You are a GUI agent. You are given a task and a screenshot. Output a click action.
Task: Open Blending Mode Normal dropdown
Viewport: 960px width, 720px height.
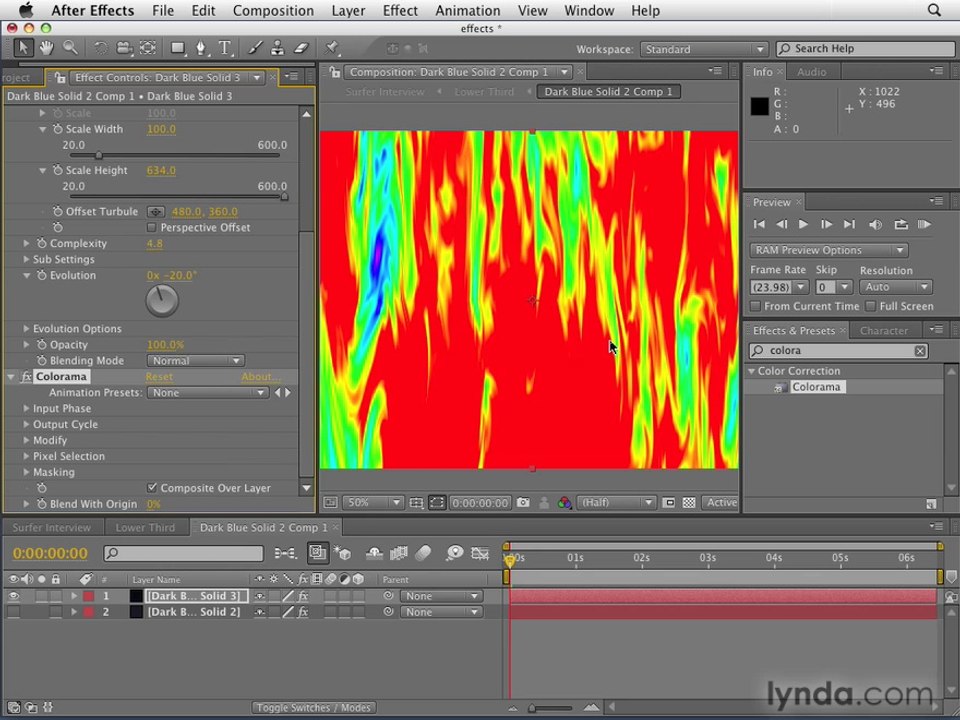click(195, 361)
